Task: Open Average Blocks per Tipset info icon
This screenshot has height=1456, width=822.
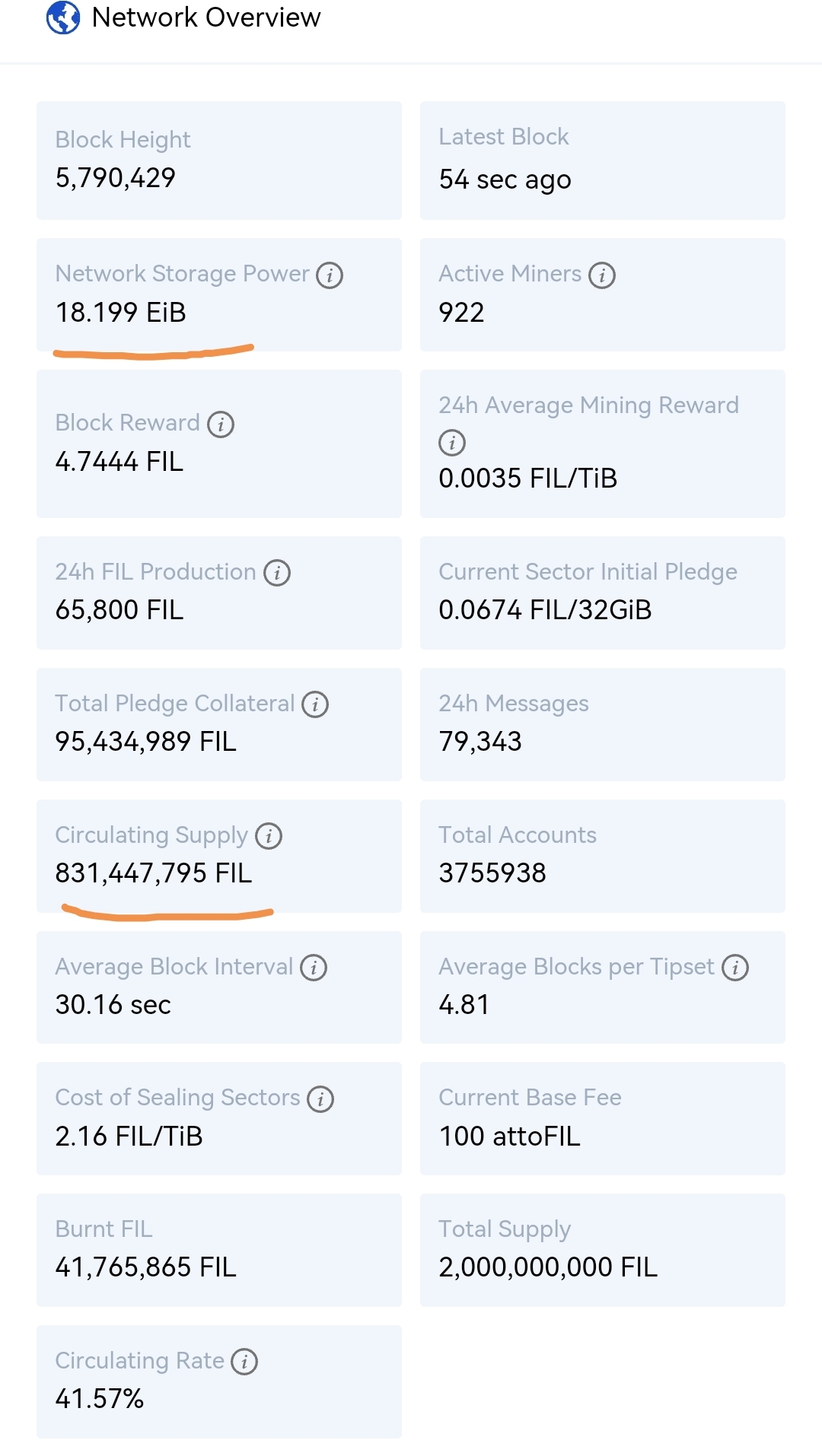Action: [x=735, y=968]
